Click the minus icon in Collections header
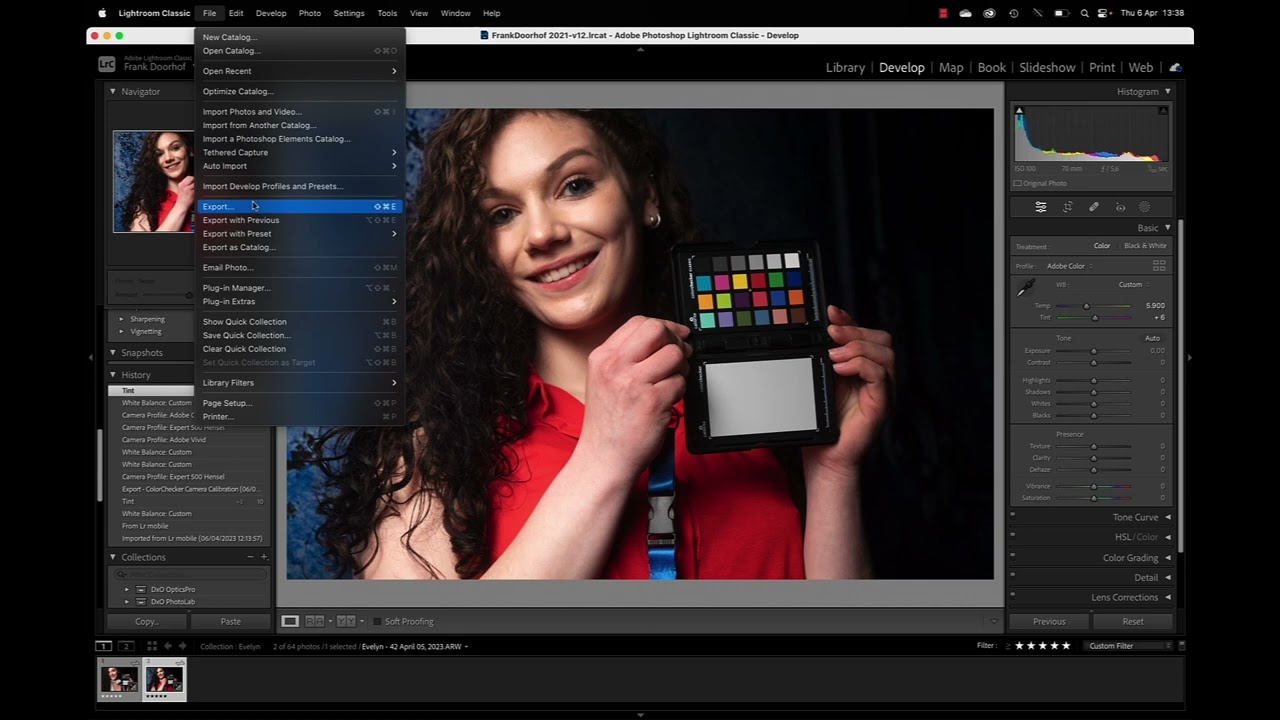Viewport: 1280px width, 720px height. click(x=250, y=557)
